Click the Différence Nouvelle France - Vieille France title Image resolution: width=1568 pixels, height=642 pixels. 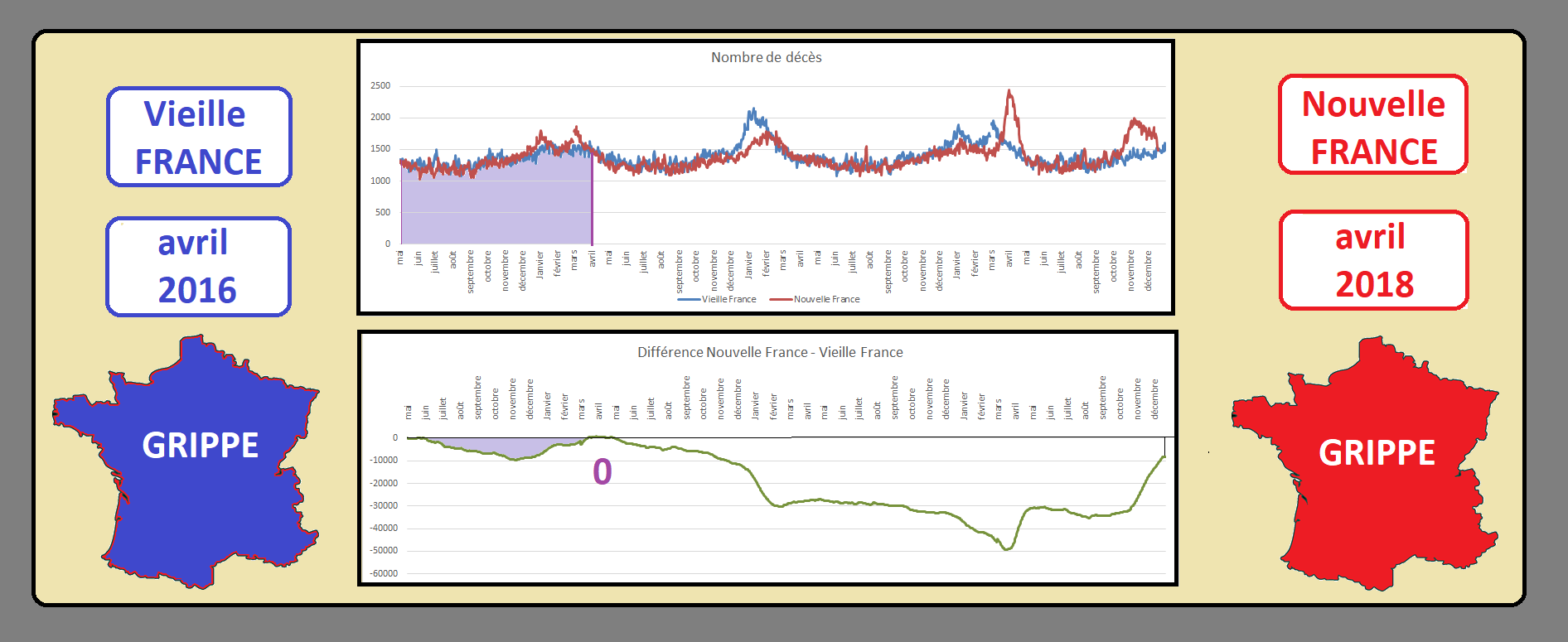(769, 352)
